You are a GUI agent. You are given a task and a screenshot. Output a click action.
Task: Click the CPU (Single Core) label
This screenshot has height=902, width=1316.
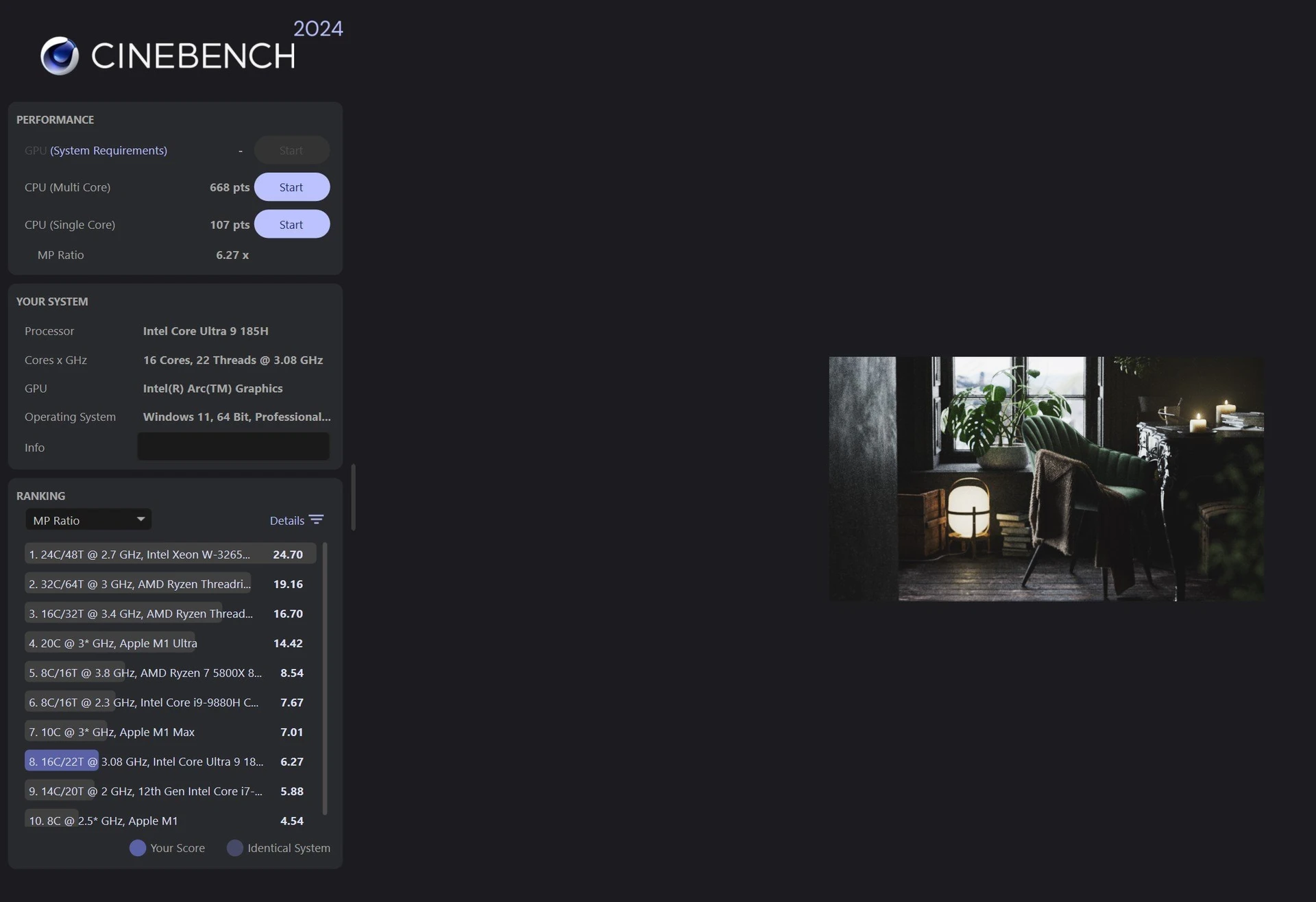click(x=70, y=224)
